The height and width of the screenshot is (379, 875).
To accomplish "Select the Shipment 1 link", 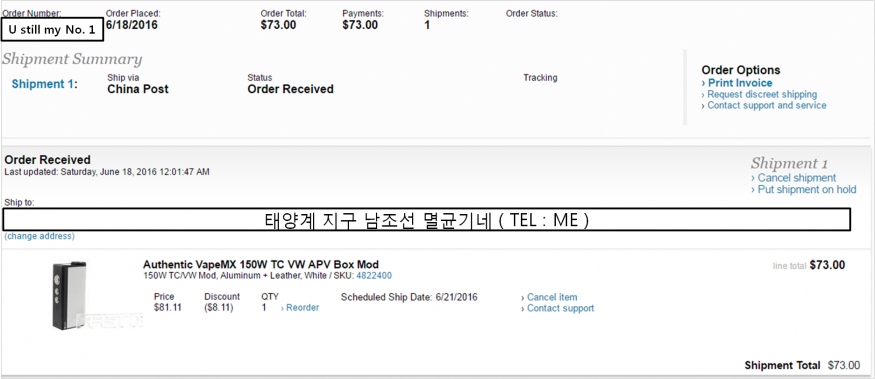I will tap(43, 84).
